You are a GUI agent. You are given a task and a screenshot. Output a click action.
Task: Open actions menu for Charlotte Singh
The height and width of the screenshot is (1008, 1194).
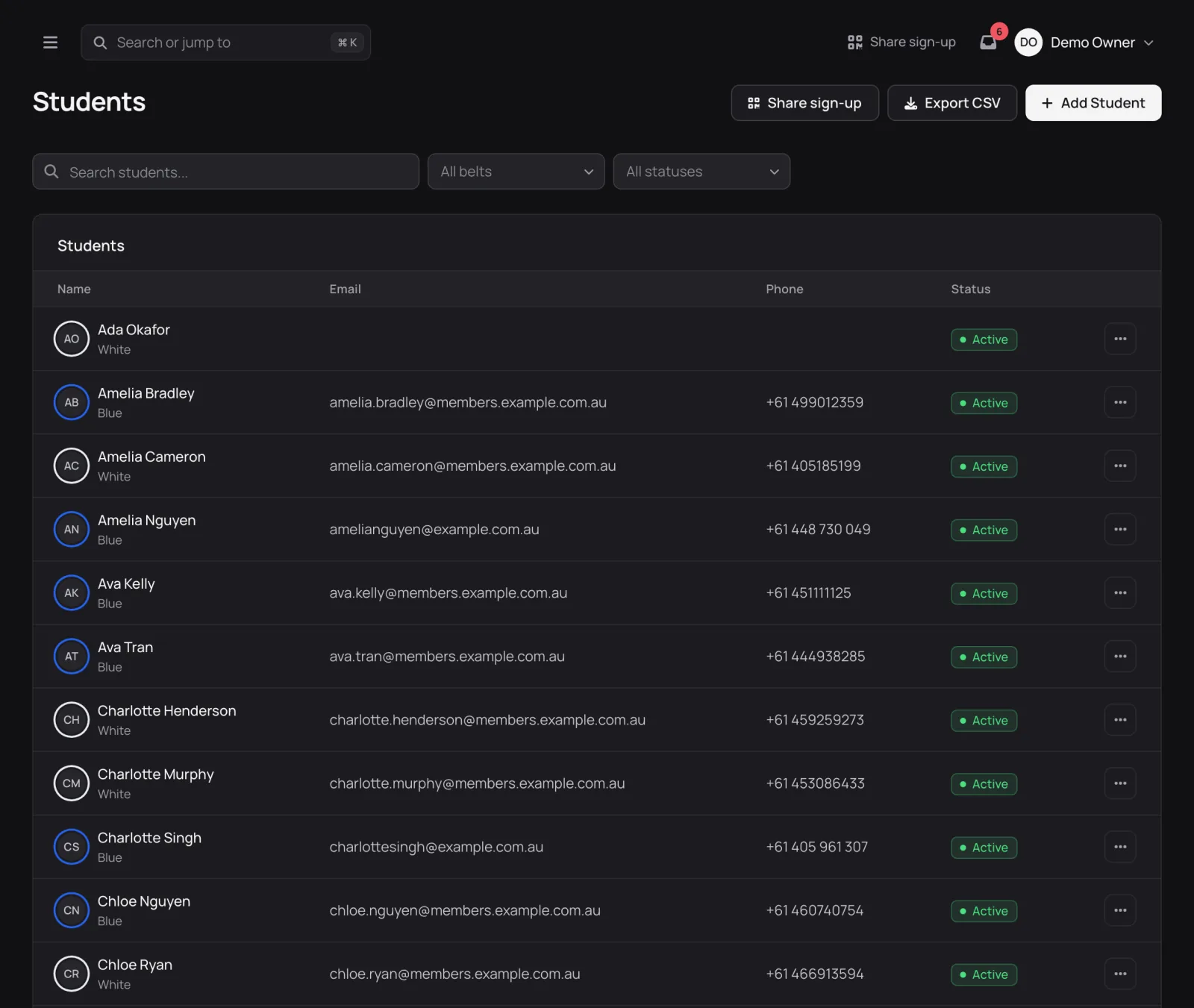coord(1120,846)
